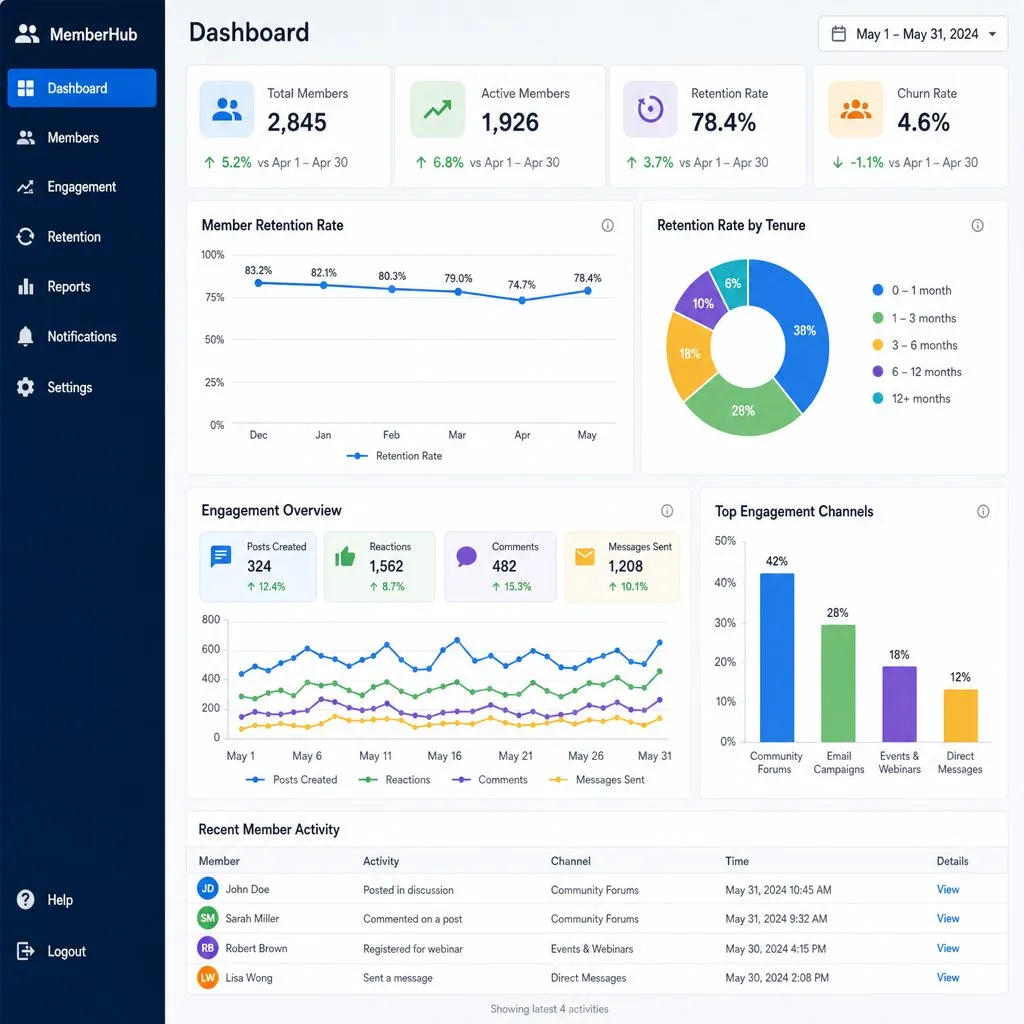Click the Dashboard grid icon in sidebar
The width and height of the screenshot is (1024, 1024).
coord(25,88)
